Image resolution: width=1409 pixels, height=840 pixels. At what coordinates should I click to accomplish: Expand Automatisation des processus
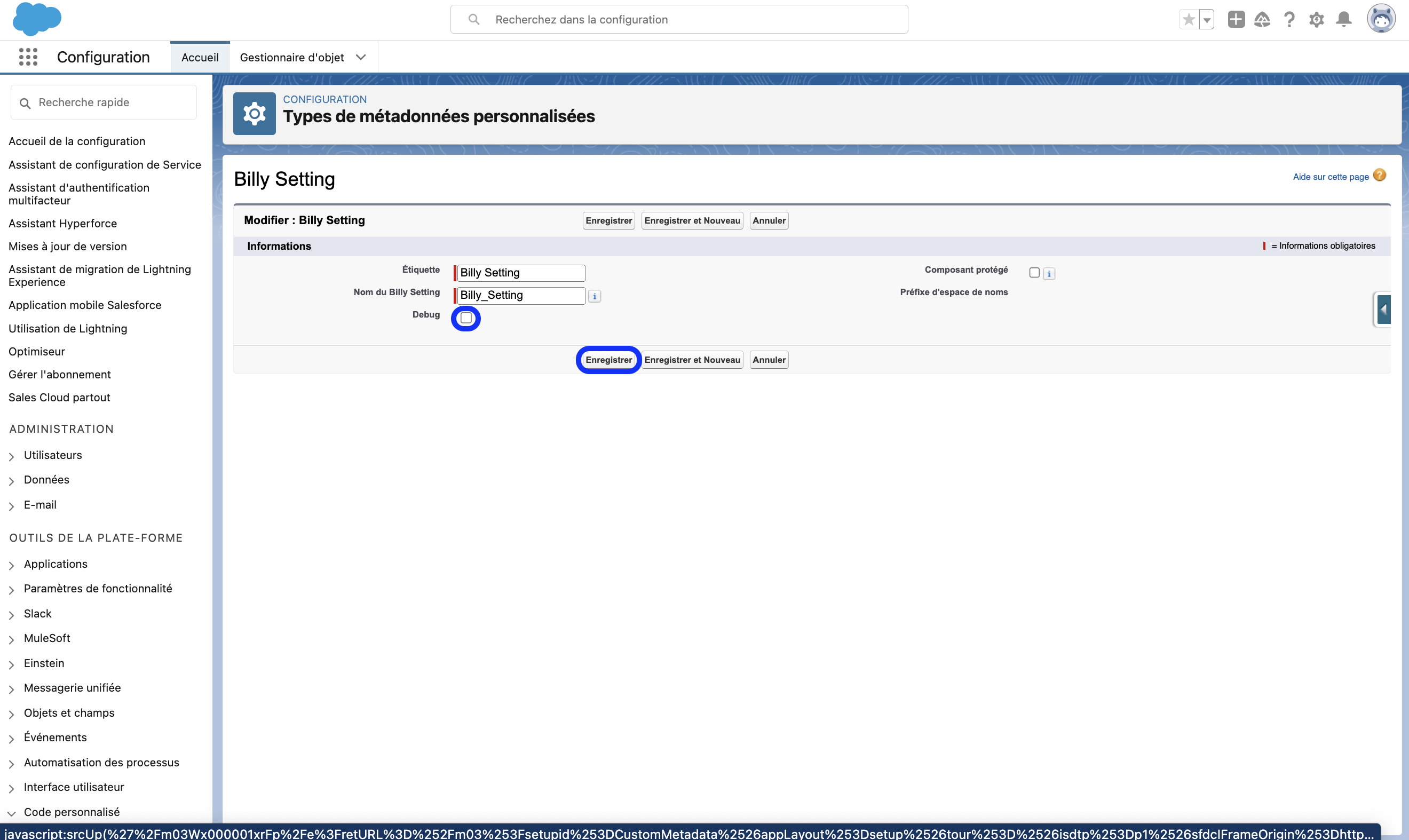(11, 764)
